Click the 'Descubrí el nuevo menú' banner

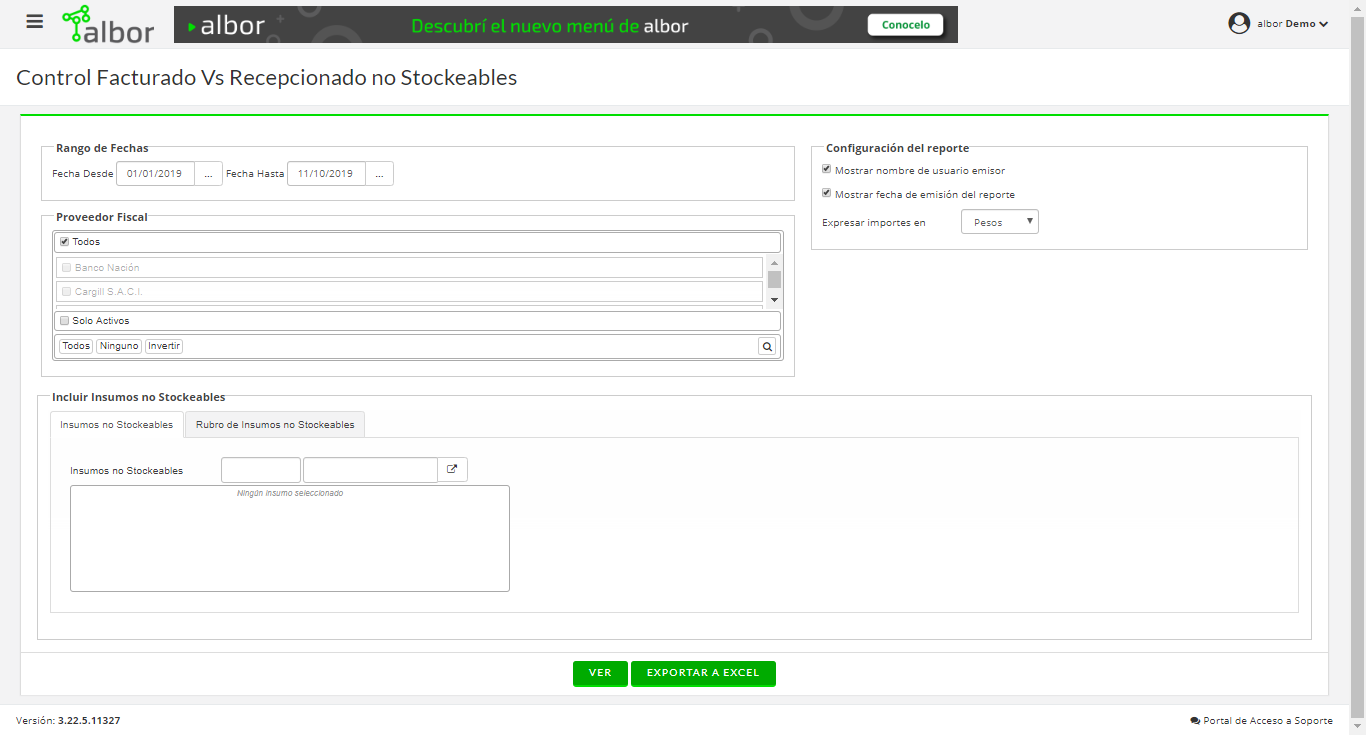(566, 25)
